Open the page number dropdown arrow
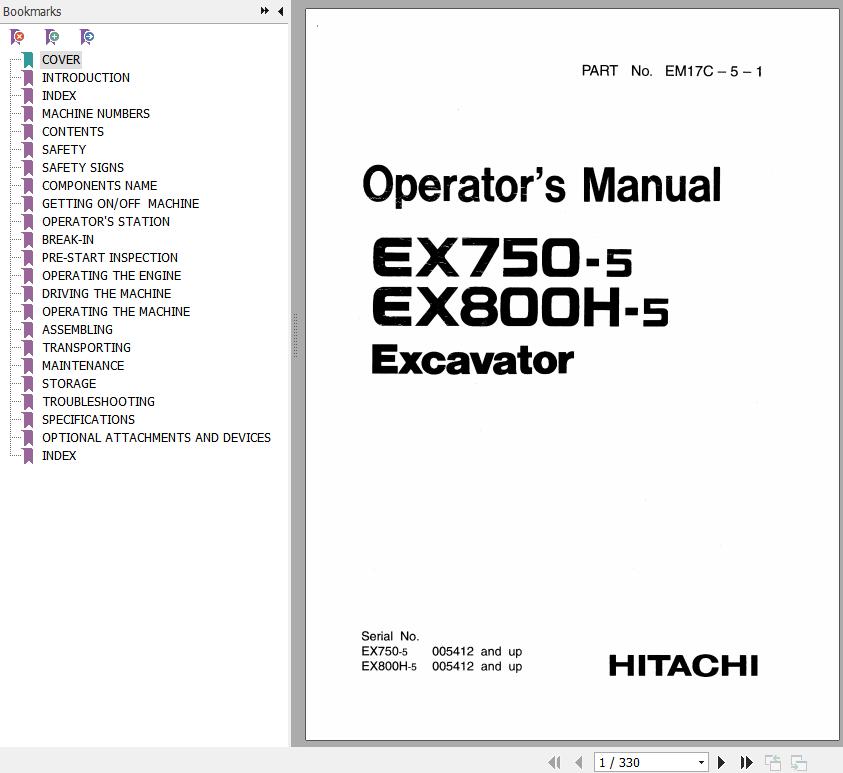 (x=701, y=762)
